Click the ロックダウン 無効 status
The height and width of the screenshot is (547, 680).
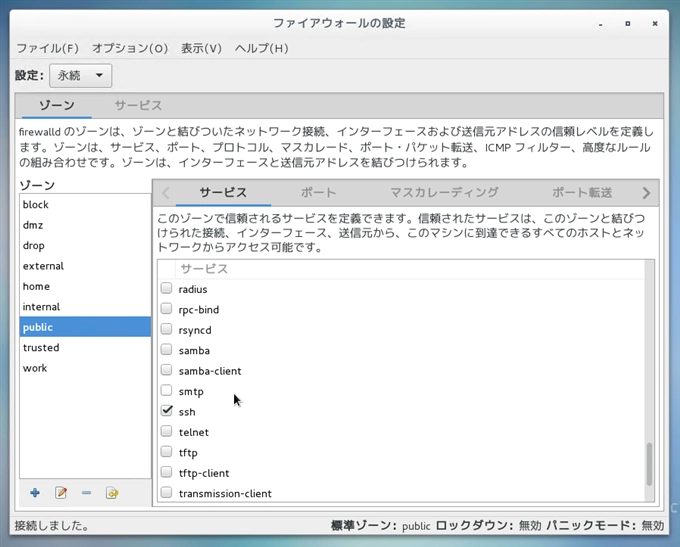click(488, 526)
